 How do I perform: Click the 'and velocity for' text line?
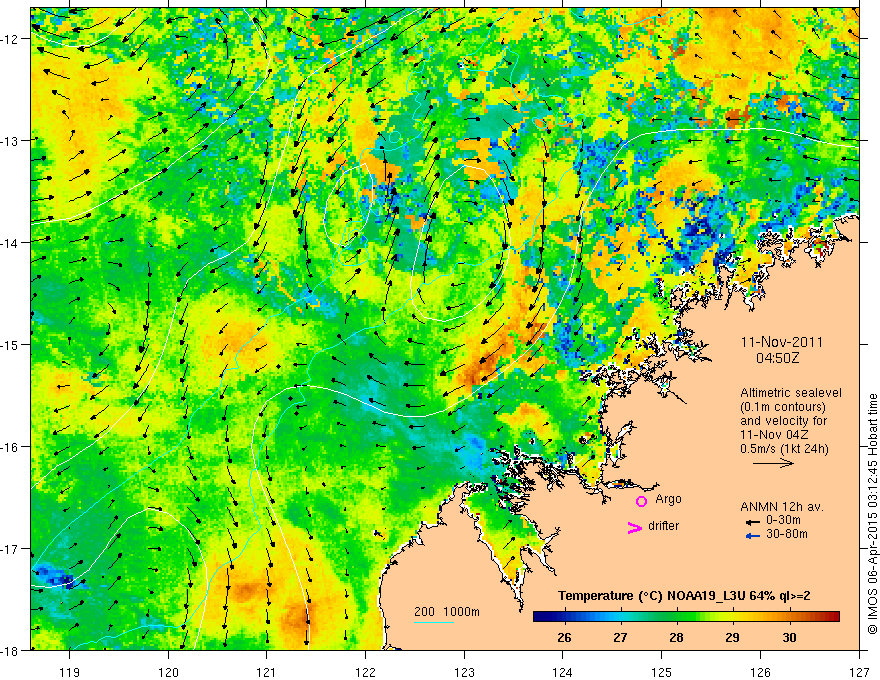tap(783, 421)
